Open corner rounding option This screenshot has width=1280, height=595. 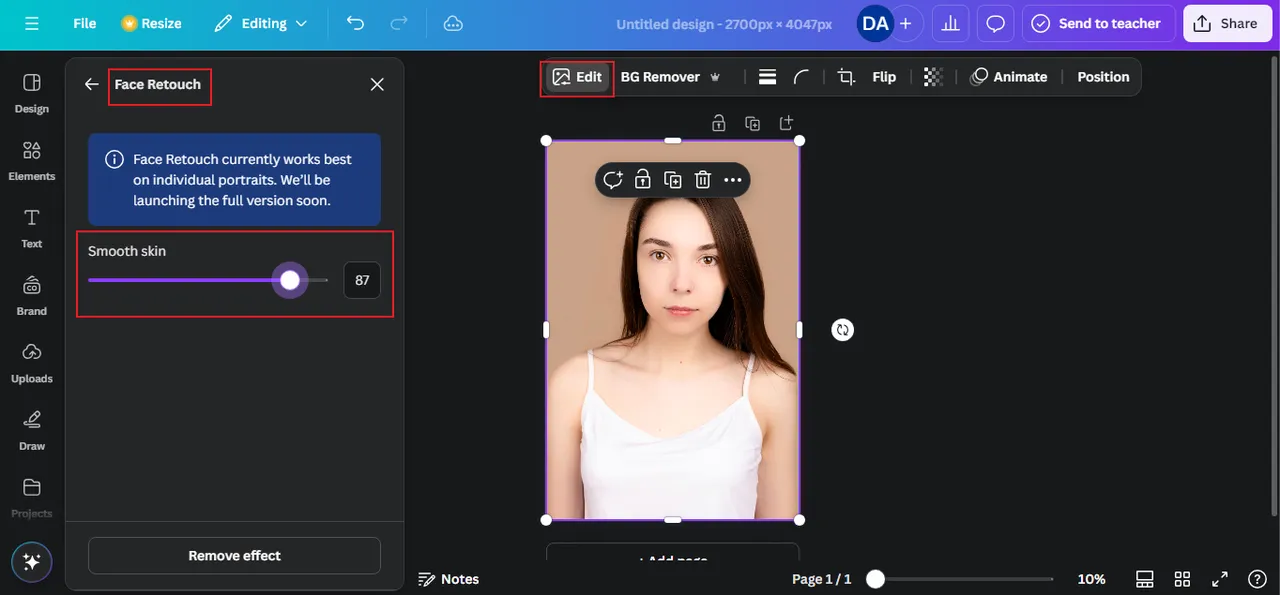(801, 77)
